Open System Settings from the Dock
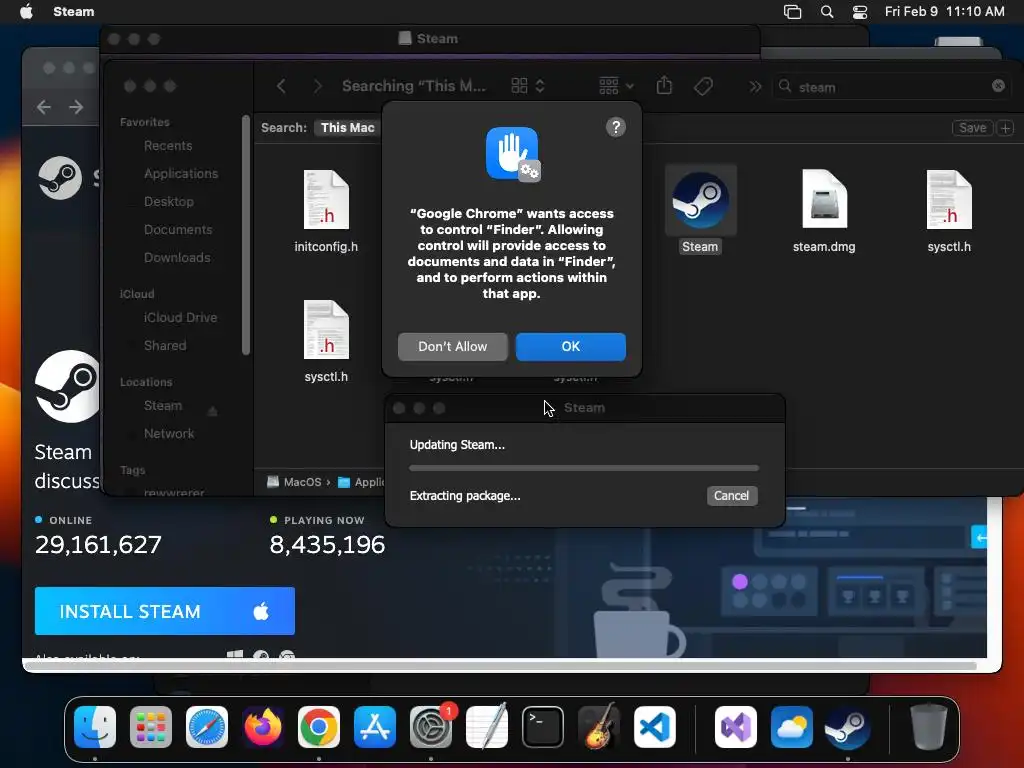 tap(431, 727)
